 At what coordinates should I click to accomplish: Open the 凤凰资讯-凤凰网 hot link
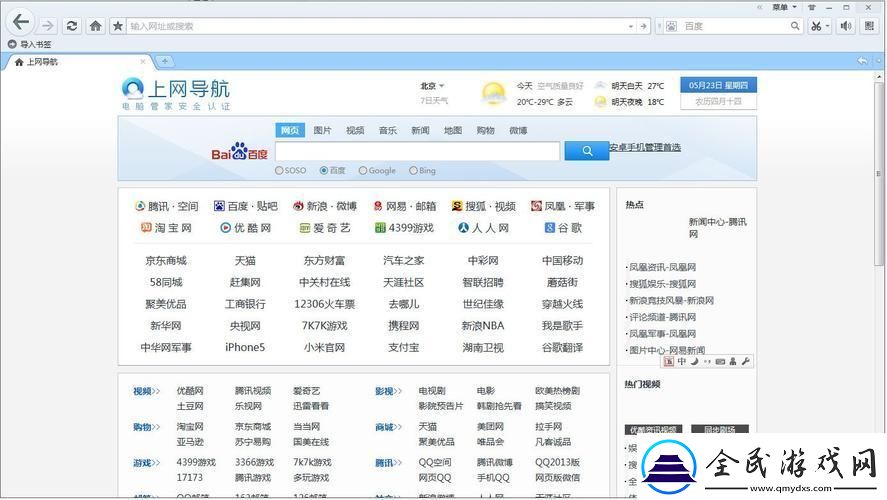click(x=662, y=267)
